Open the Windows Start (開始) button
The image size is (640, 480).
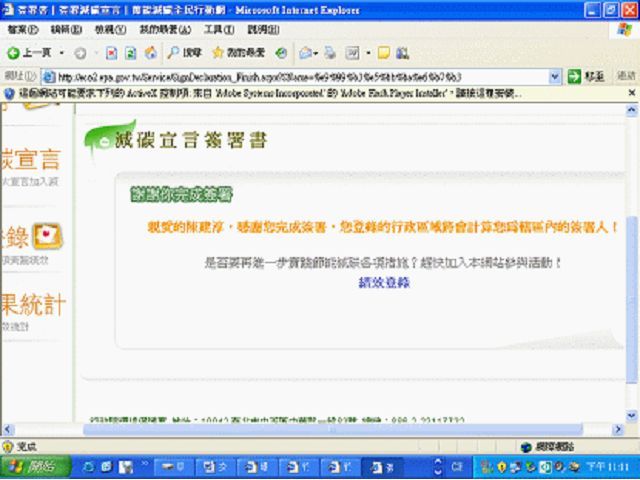coord(35,467)
